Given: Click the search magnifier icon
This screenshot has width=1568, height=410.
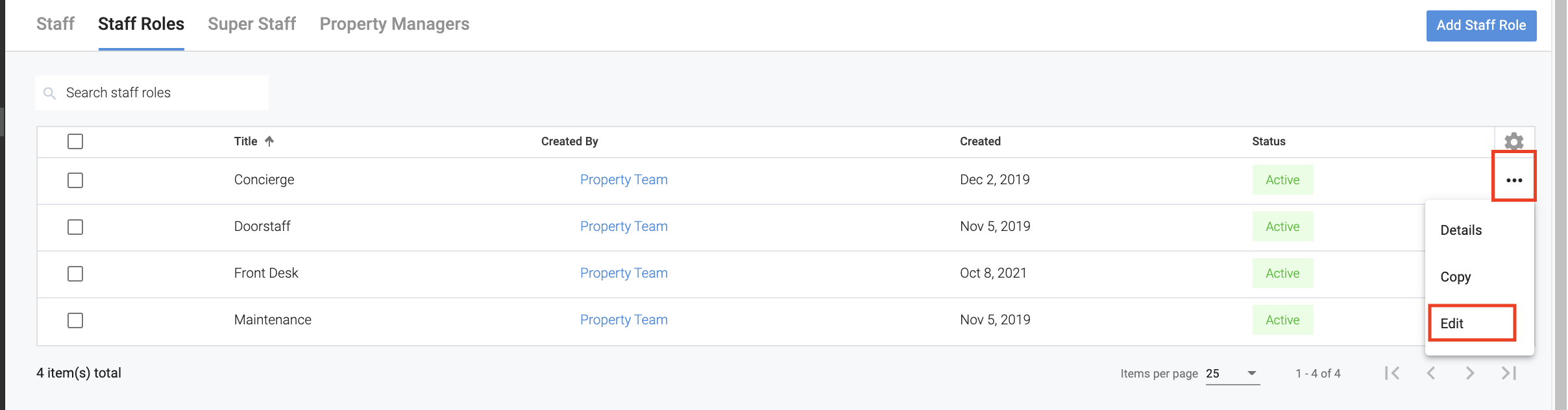Looking at the screenshot, I should 49,93.
